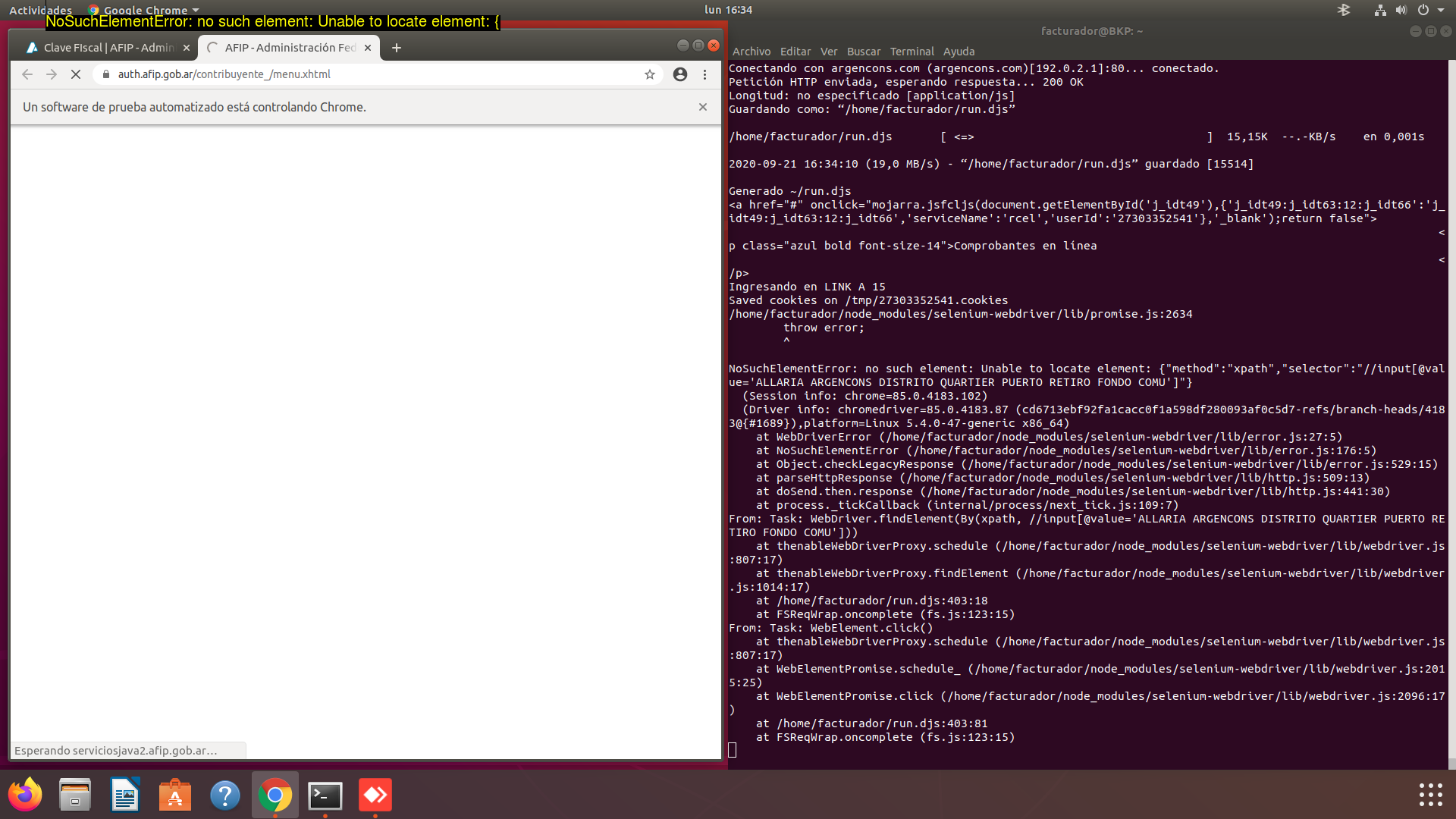
Task: Click the Bluetooth indicator in top bar
Action: 1344,10
